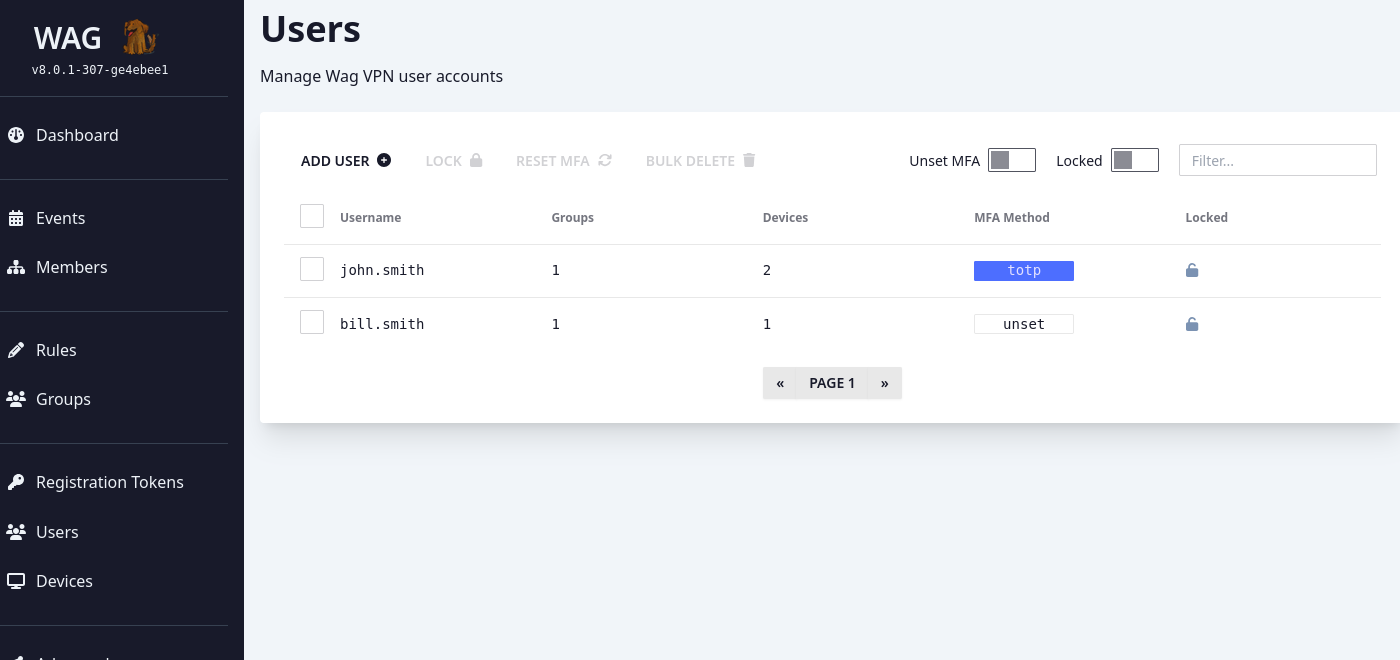Click the Devices monitor icon

pos(16,581)
